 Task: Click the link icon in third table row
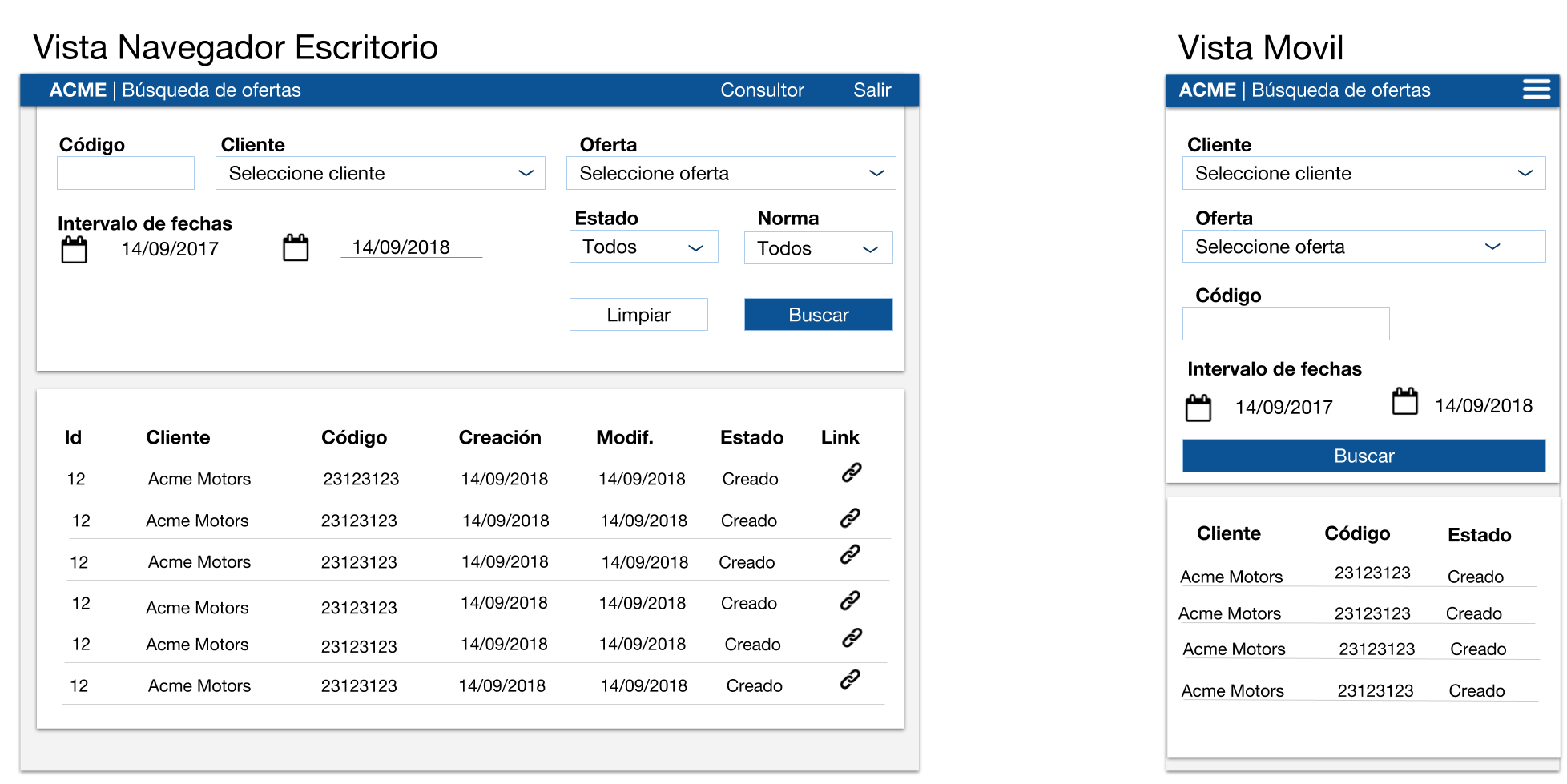tap(850, 554)
